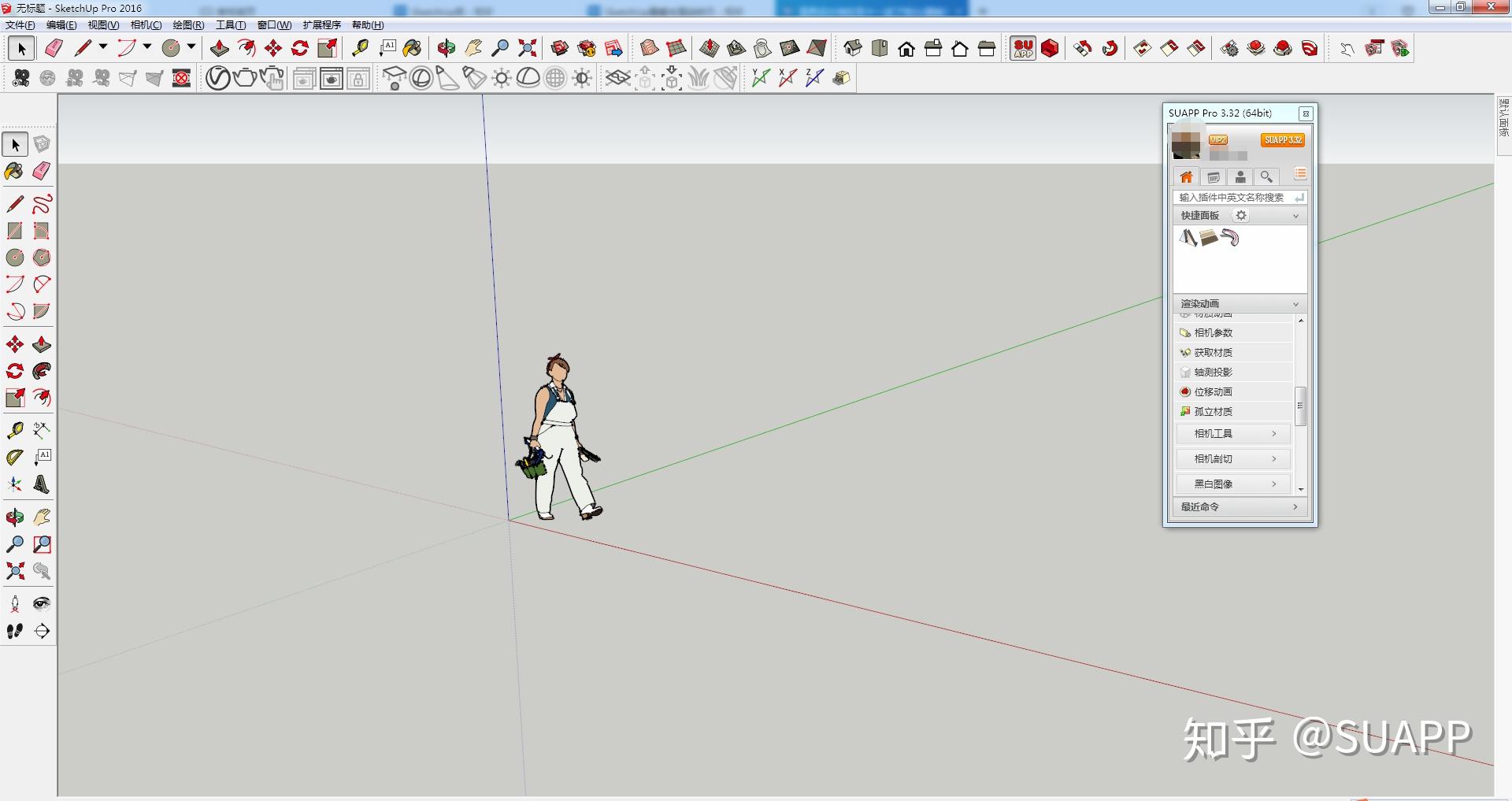This screenshot has height=801, width=1512.
Task: Toggle shadows with the sun icon
Action: click(502, 78)
